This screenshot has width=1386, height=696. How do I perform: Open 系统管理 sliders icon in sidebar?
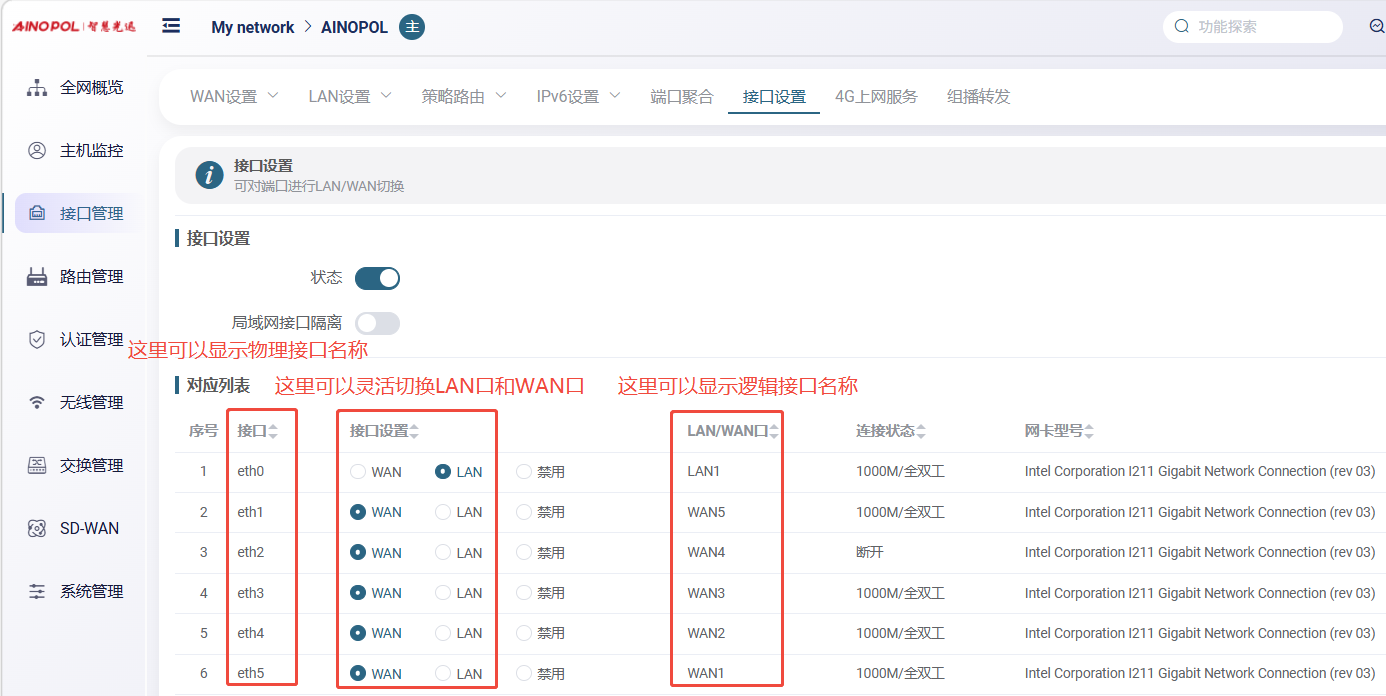(x=37, y=592)
